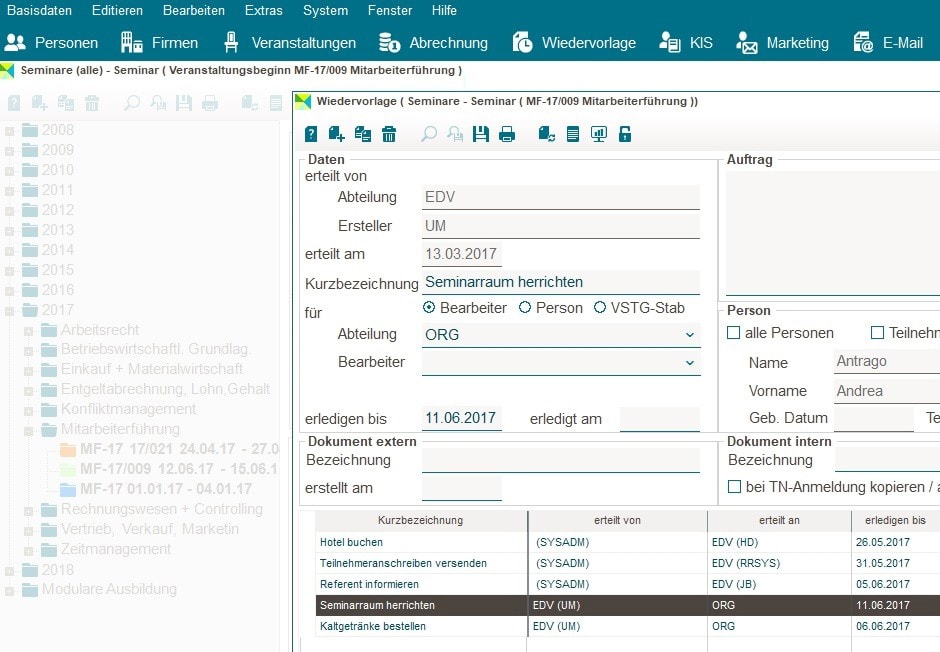This screenshot has height=652, width=940.
Task: Open the Veranstaltungen module
Action: click(289, 43)
